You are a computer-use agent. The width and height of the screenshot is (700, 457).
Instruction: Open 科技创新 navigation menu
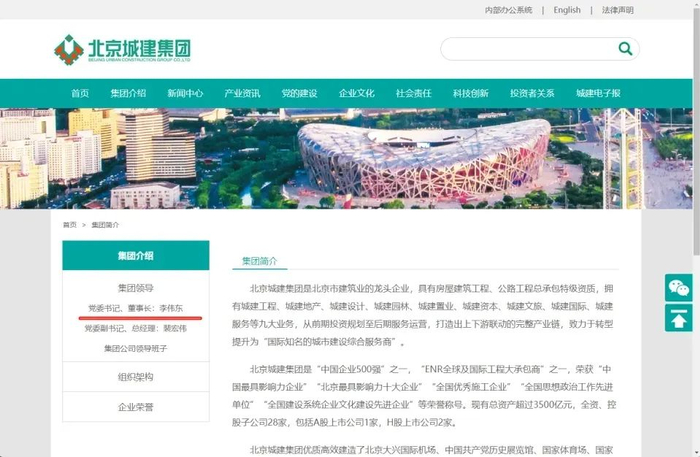[x=471, y=93]
